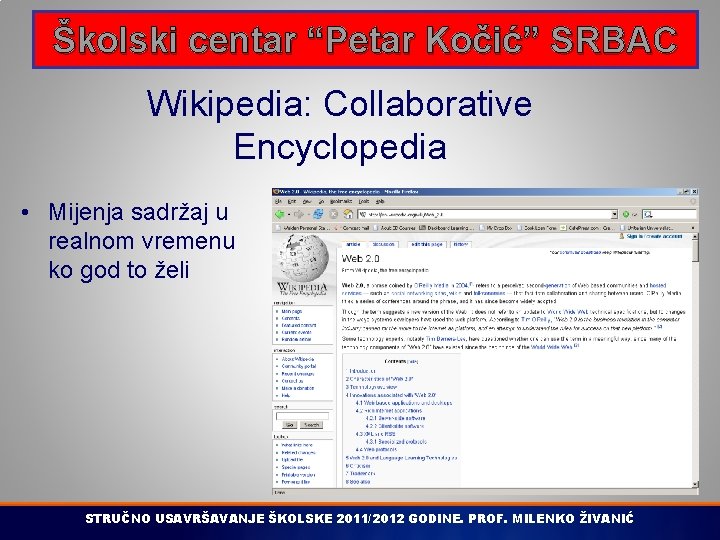Click the Wikipedia globe logo
Screen dimensions: 720x540
click(303, 258)
